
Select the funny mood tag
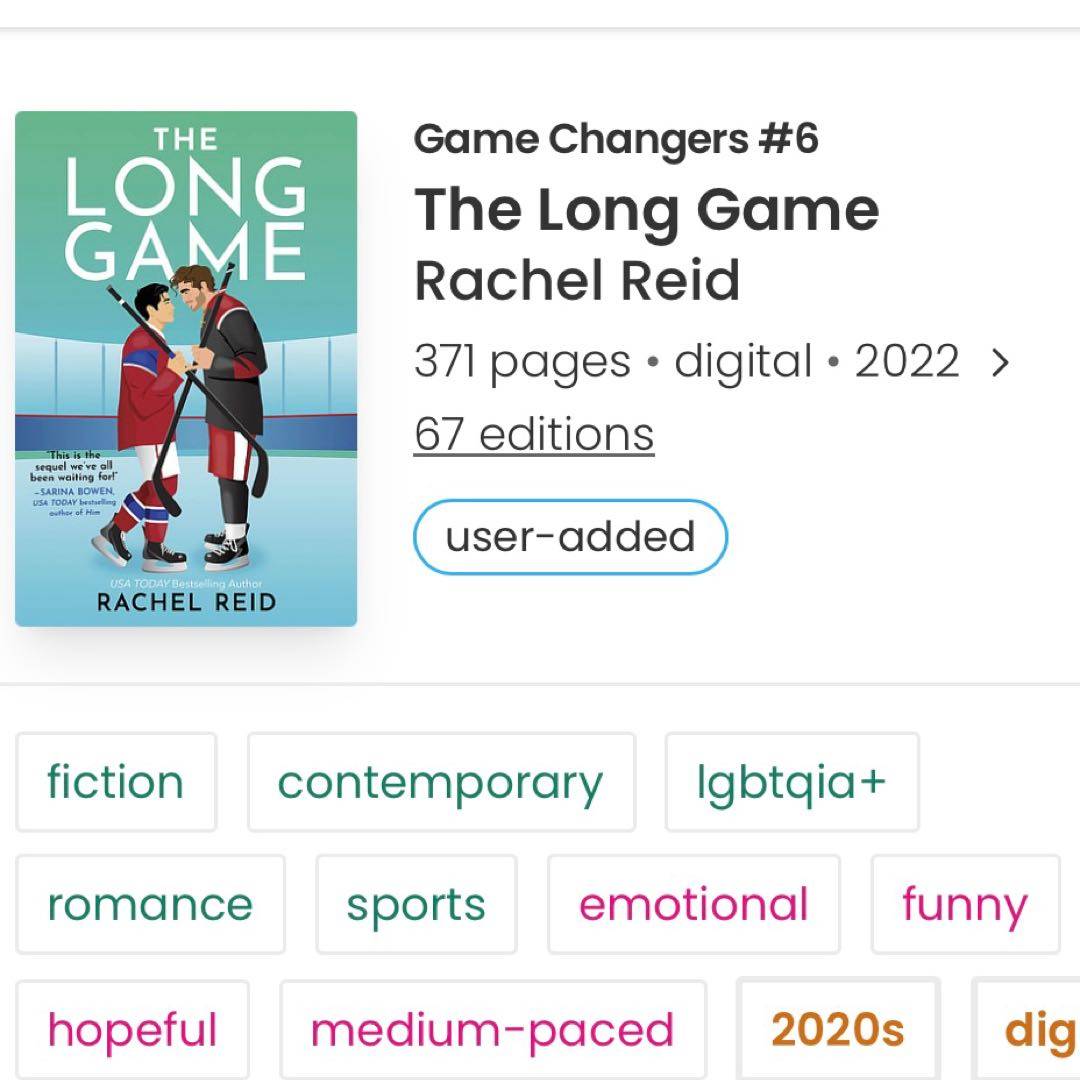pyautogui.click(x=965, y=904)
